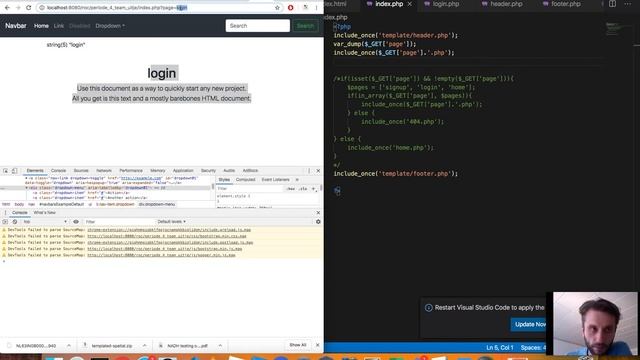The width and height of the screenshot is (640, 360).
Task: Open bootstrap.min.css.map warning link
Action: click(x=167, y=236)
